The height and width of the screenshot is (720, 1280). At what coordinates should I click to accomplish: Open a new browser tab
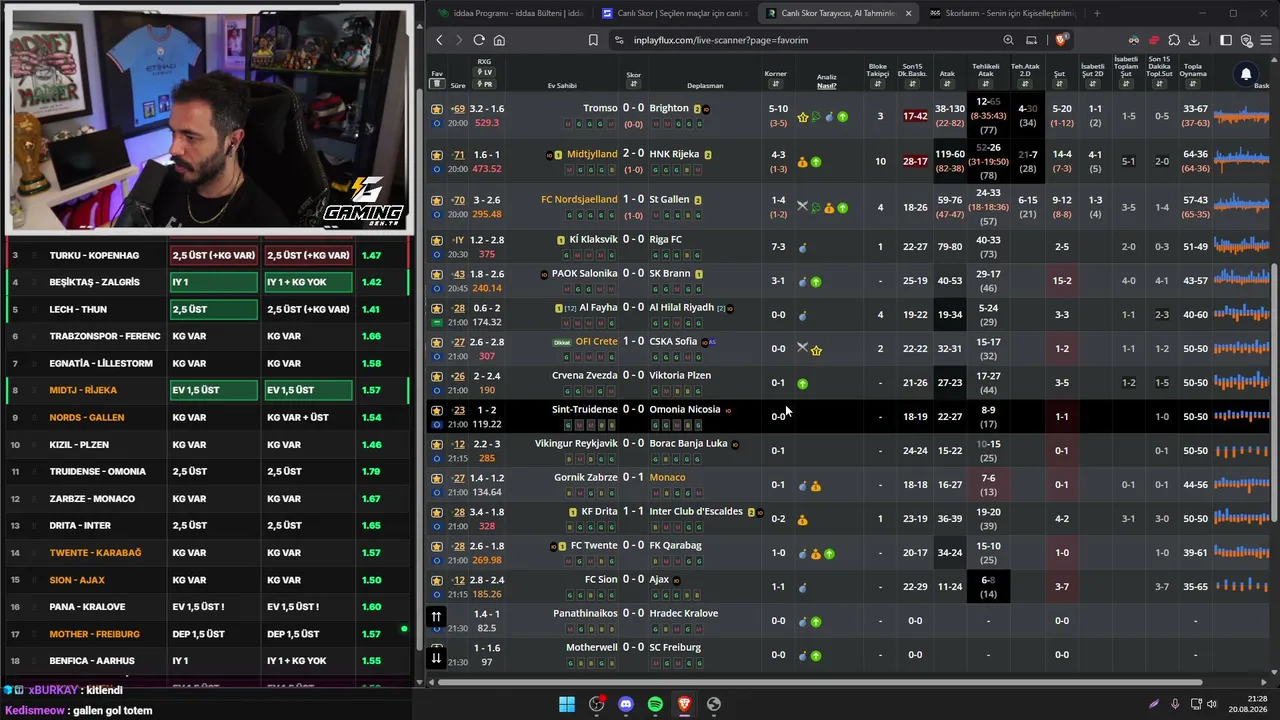click(x=1097, y=13)
